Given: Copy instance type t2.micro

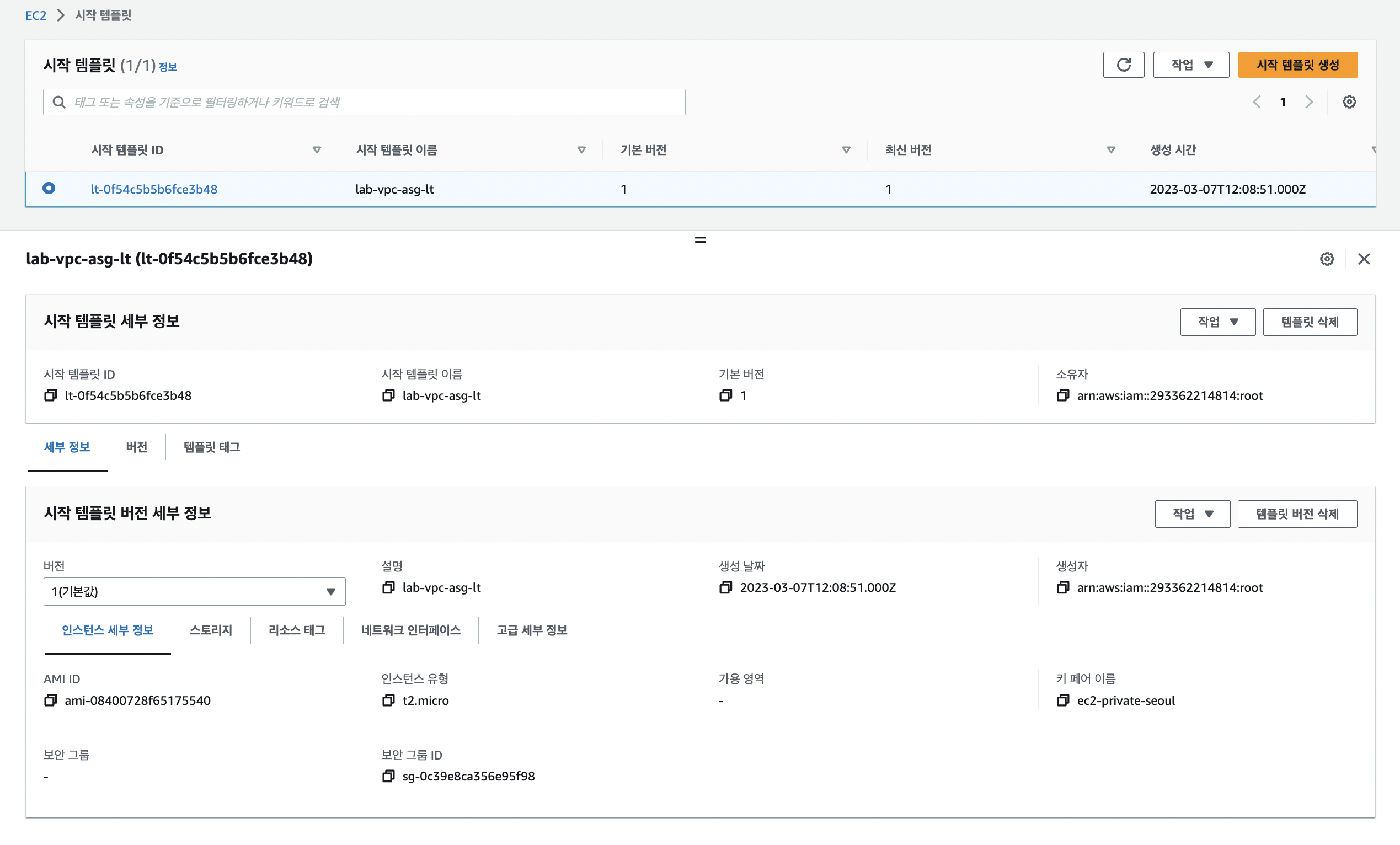Looking at the screenshot, I should (388, 700).
